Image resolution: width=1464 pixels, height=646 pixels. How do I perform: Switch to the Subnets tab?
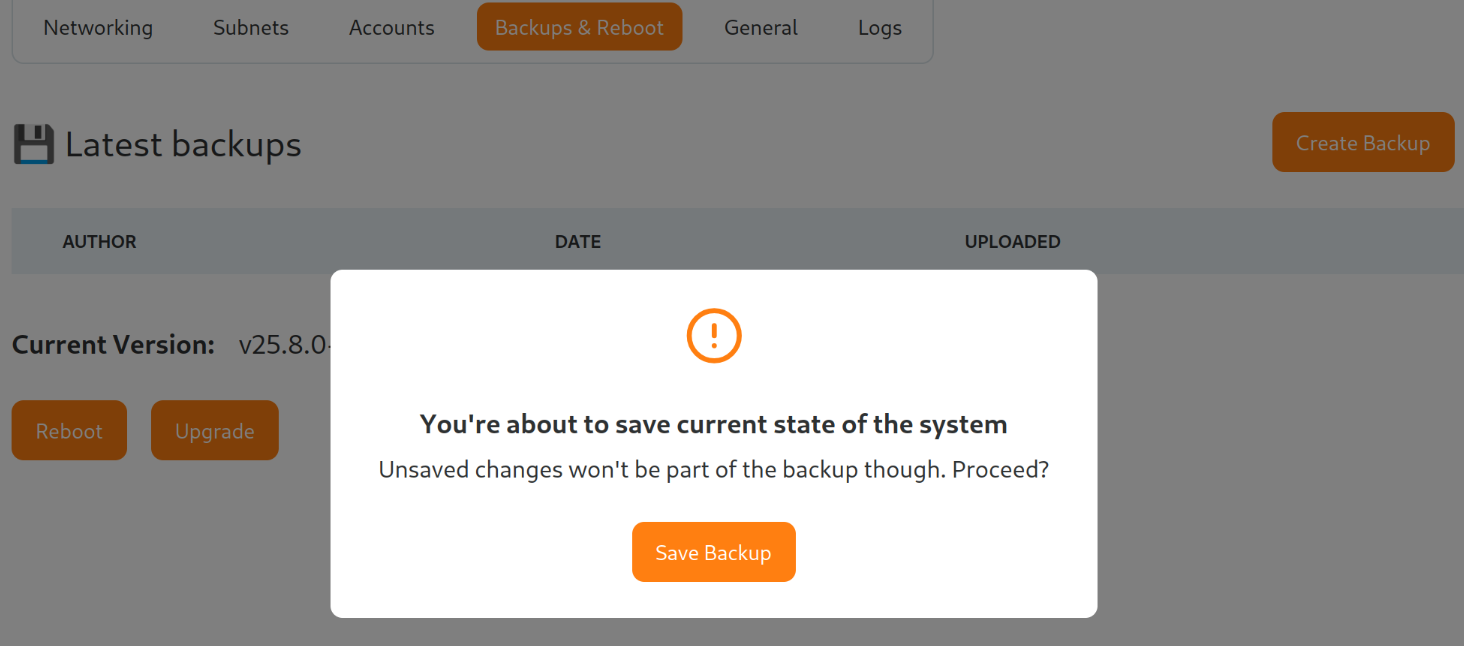point(251,28)
